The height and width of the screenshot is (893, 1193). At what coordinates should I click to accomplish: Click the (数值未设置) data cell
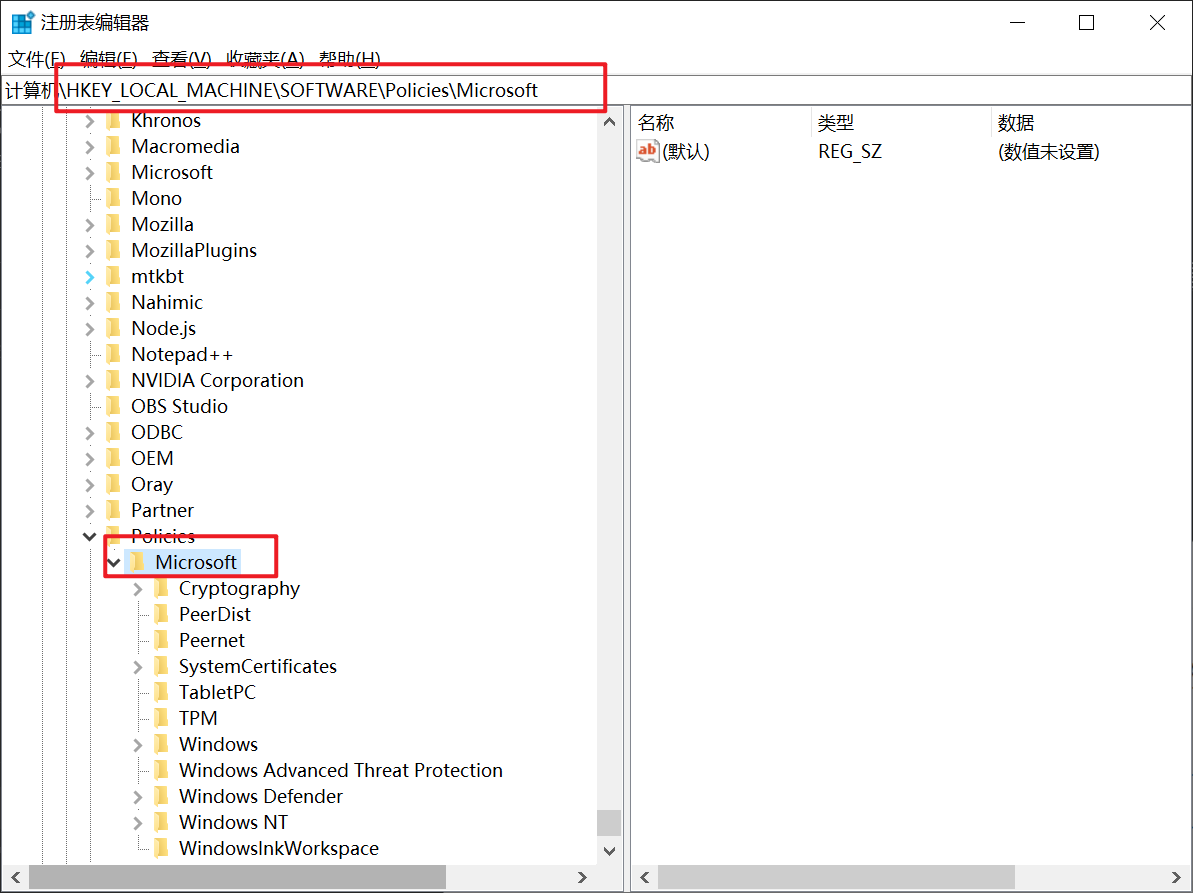tap(1048, 152)
